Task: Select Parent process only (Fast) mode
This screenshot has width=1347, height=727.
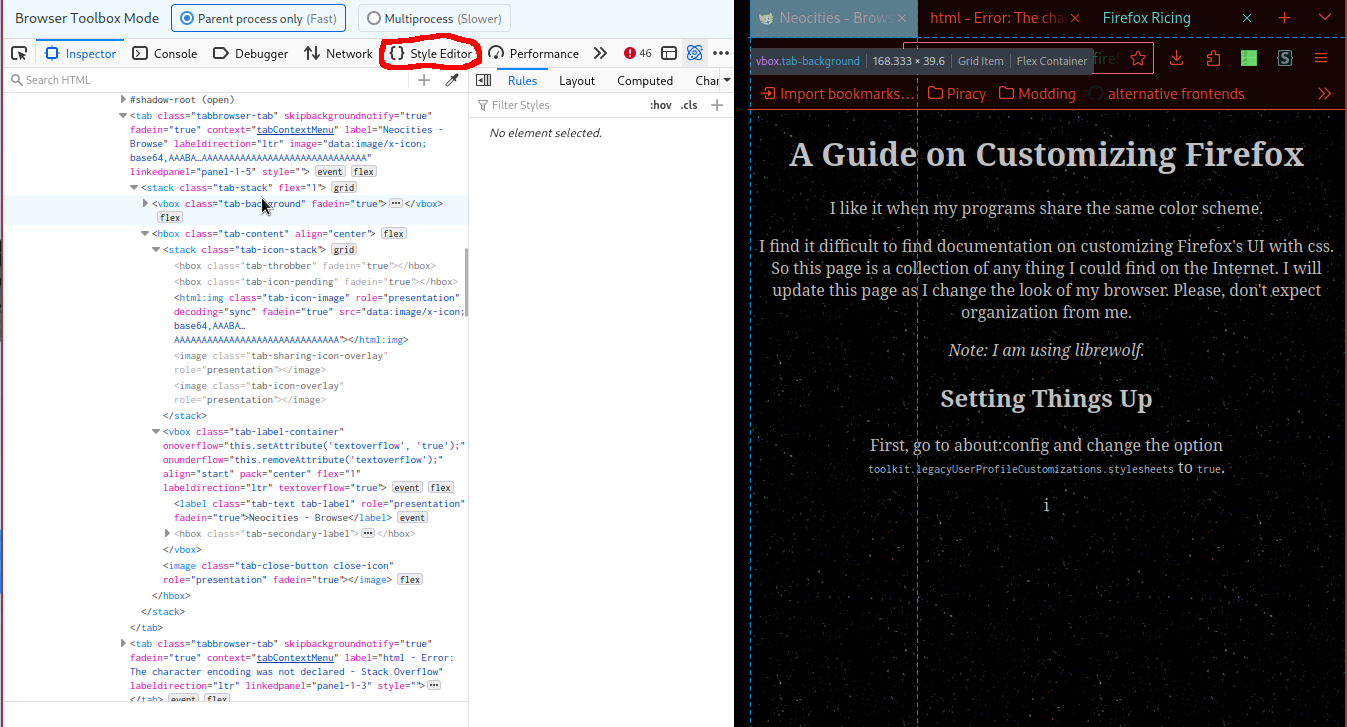Action: 259,18
